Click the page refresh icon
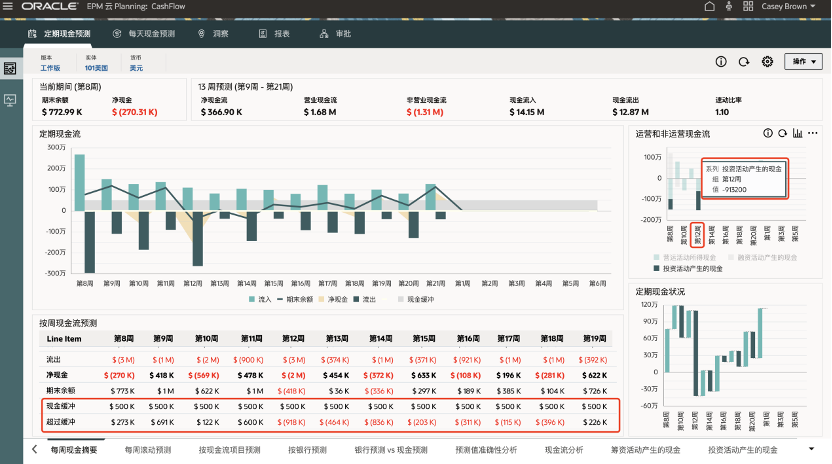 click(x=743, y=62)
